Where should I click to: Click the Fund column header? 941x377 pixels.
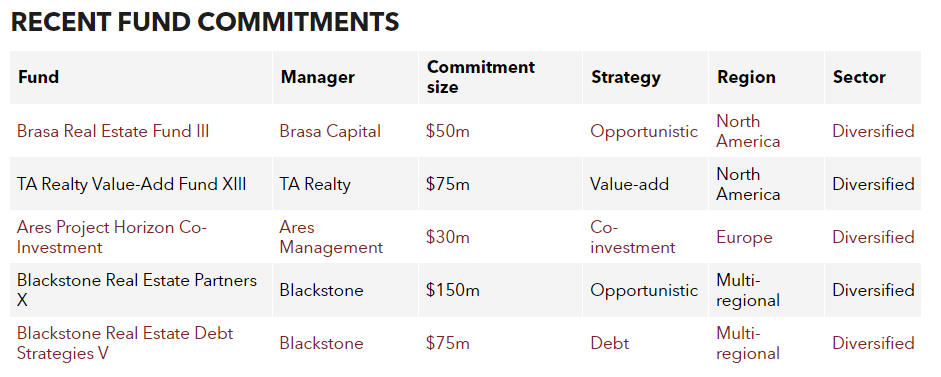click(38, 77)
